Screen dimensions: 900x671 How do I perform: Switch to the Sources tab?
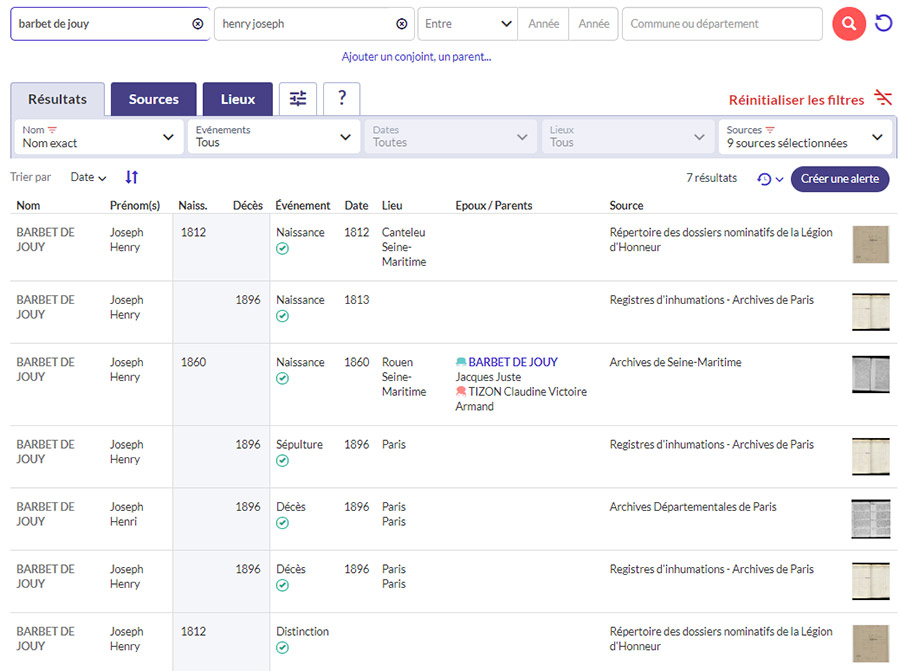[x=154, y=99]
